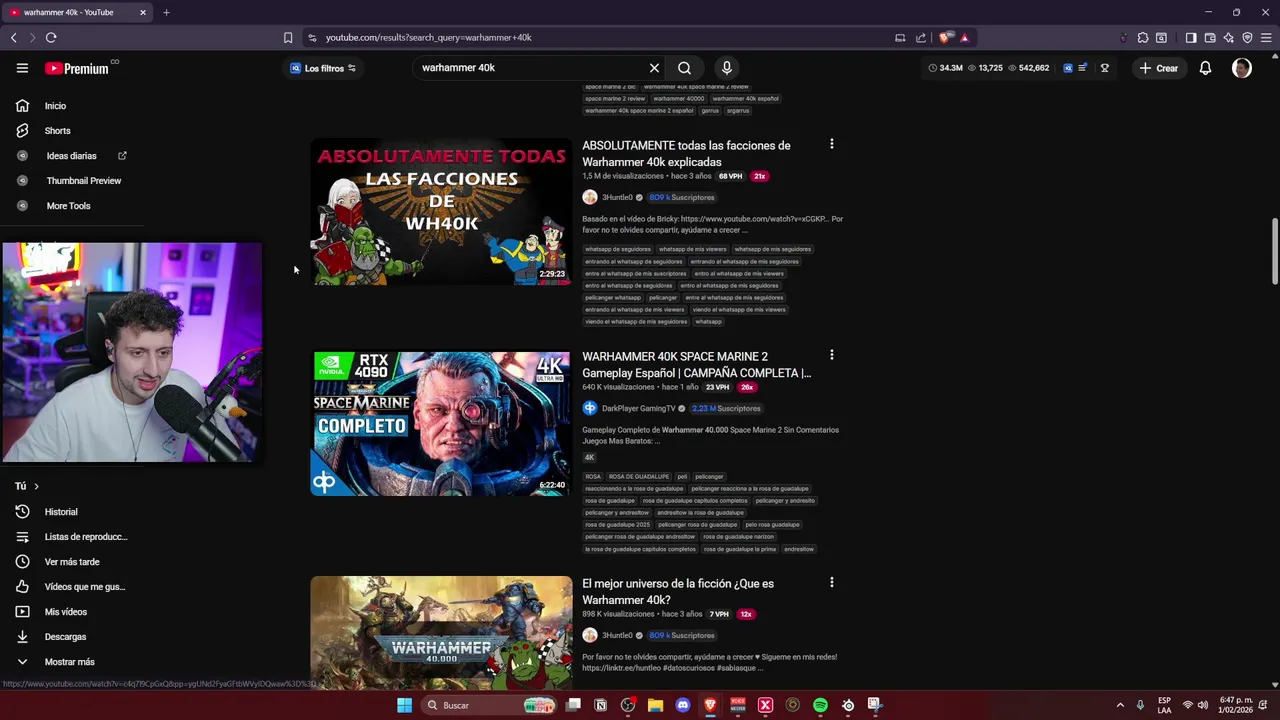This screenshot has width=1280, height=720.
Task: Open Brave Rewards triangle icon
Action: pos(965,37)
